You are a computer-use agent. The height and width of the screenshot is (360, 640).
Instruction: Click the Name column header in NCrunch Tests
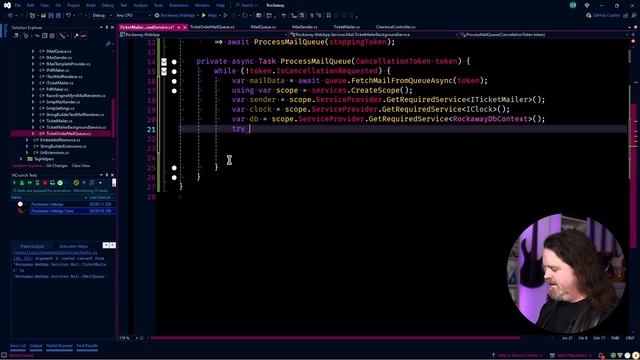tap(16, 198)
